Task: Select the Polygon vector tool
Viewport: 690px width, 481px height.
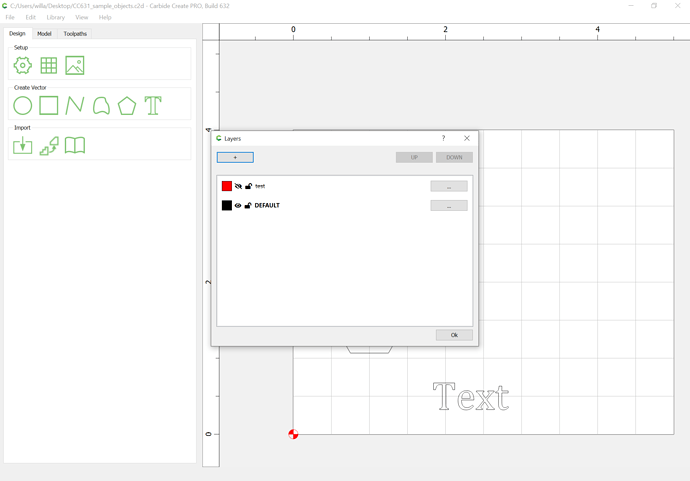Action: click(x=127, y=106)
